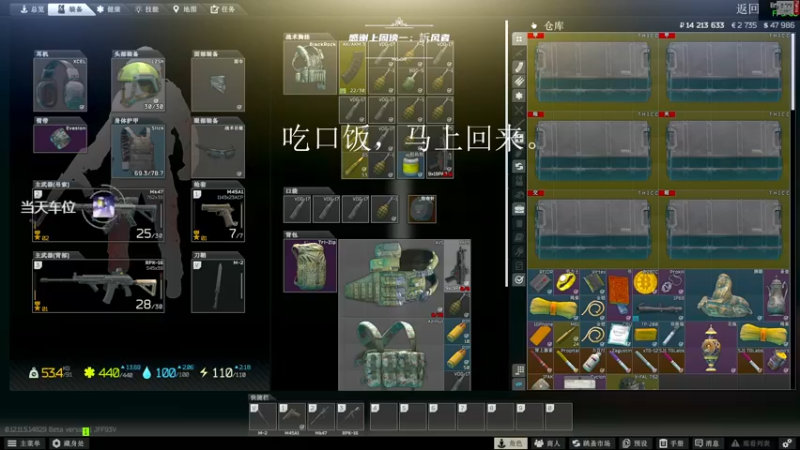Viewport: 800px width, 450px height.
Task: Click the stash all-items grid filter icon
Action: (x=519, y=39)
